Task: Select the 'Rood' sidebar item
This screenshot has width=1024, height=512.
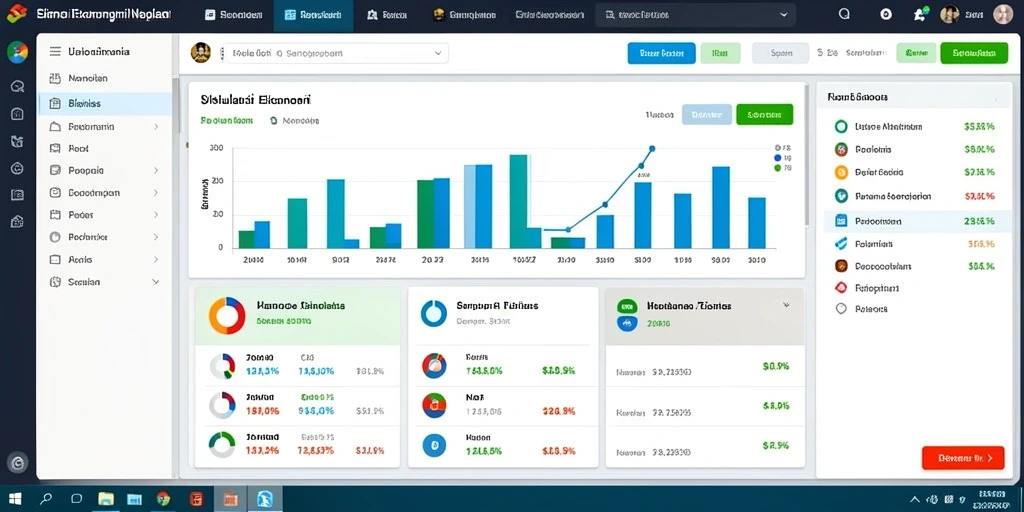Action: (104, 148)
